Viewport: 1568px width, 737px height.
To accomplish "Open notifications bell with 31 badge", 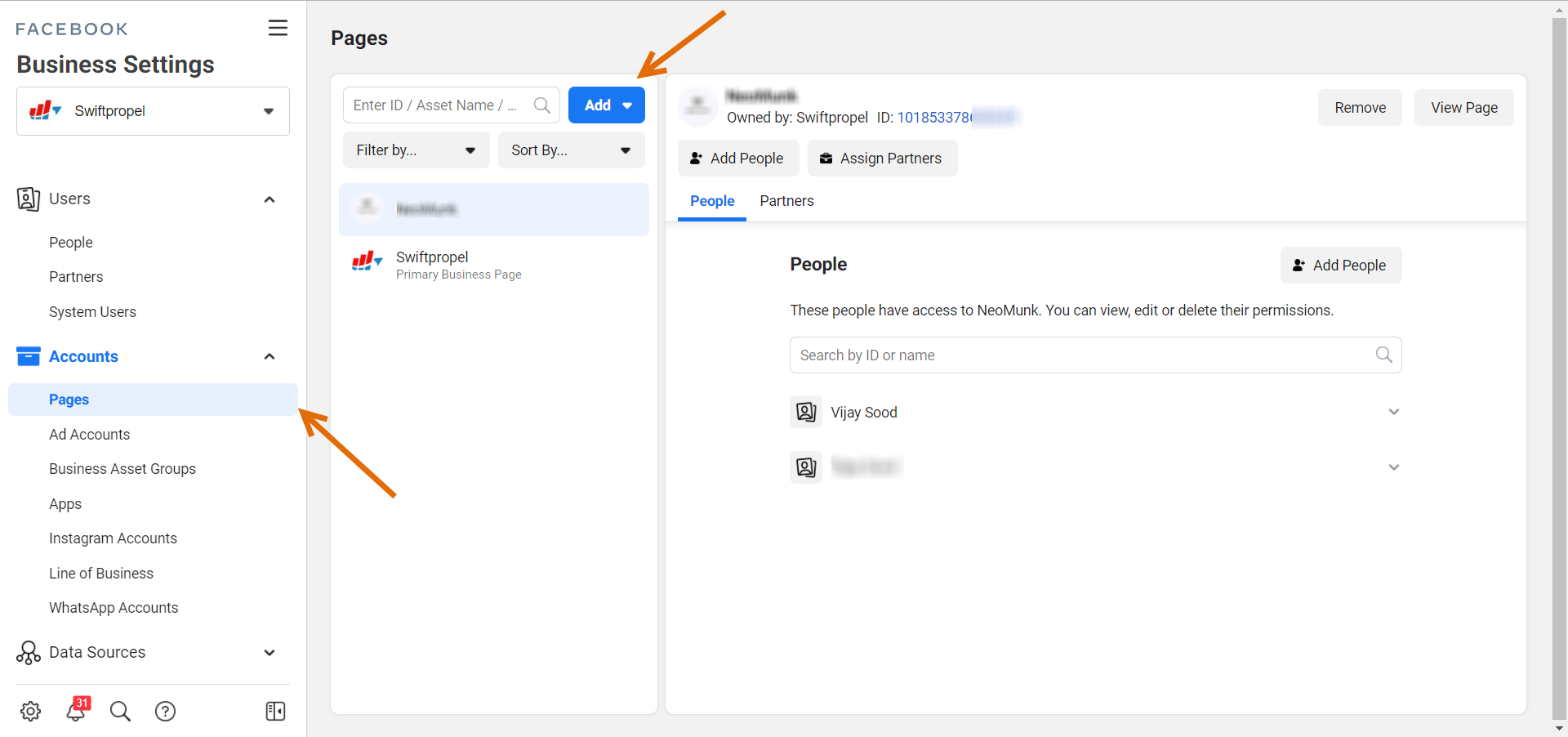I will pyautogui.click(x=76, y=710).
